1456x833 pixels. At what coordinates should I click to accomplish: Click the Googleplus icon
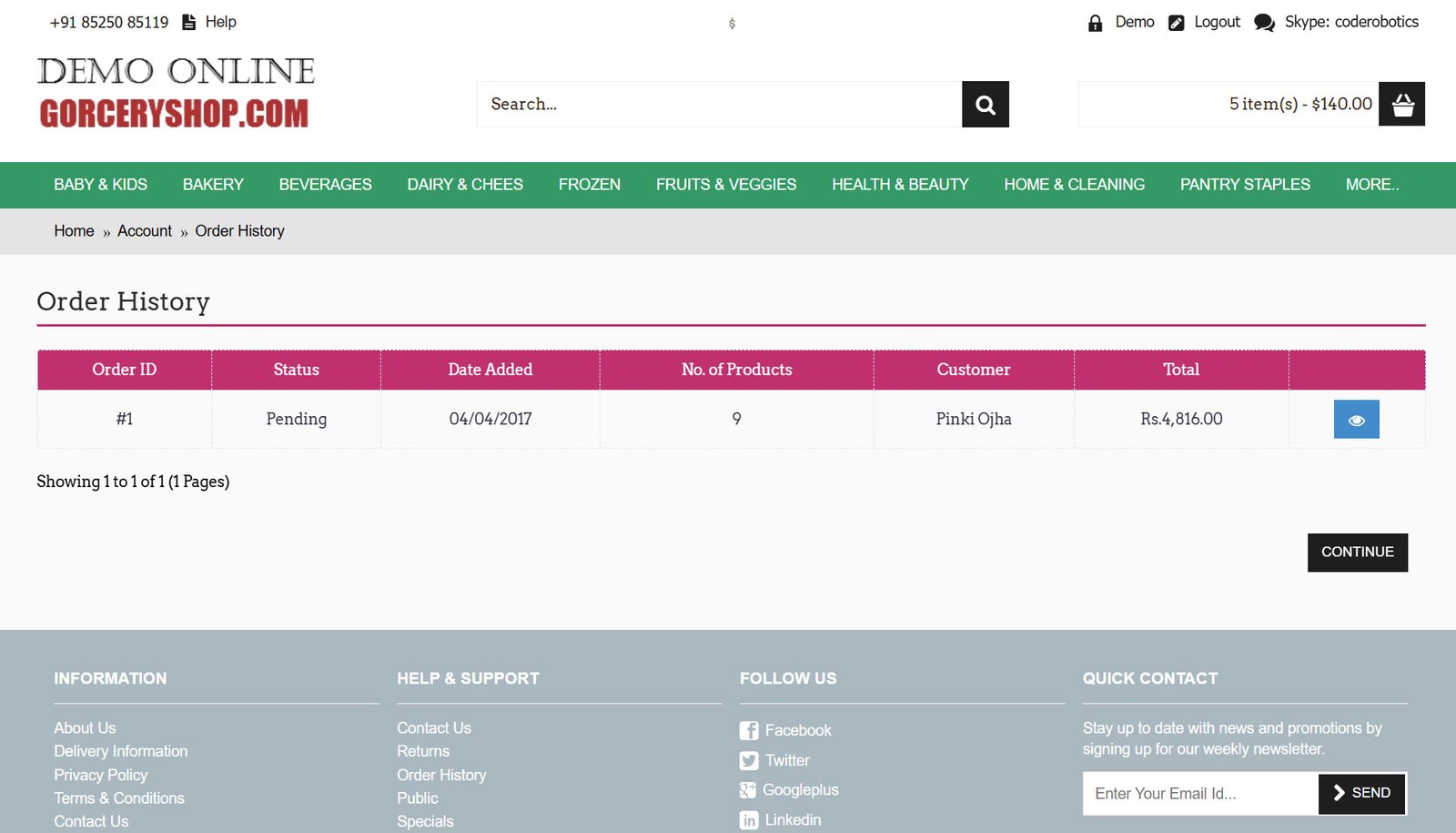point(748,790)
